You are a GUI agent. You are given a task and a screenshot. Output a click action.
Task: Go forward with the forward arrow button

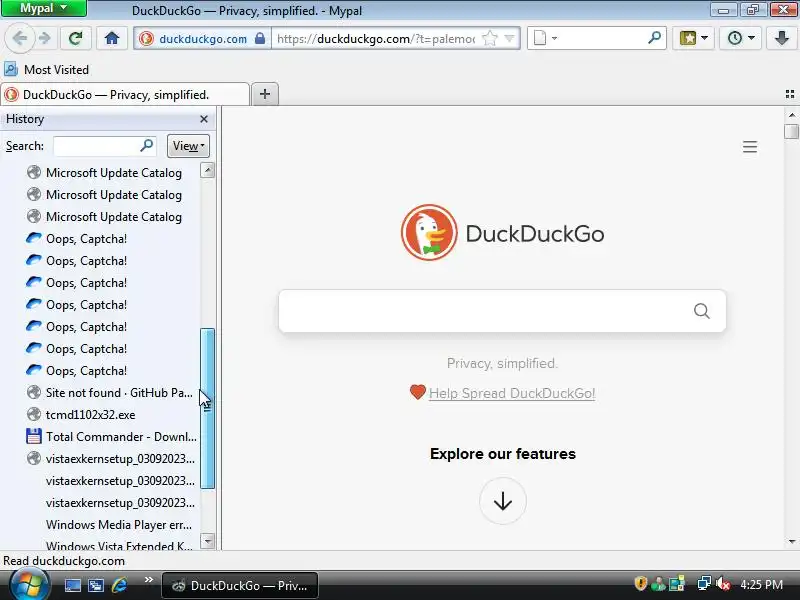[45, 38]
